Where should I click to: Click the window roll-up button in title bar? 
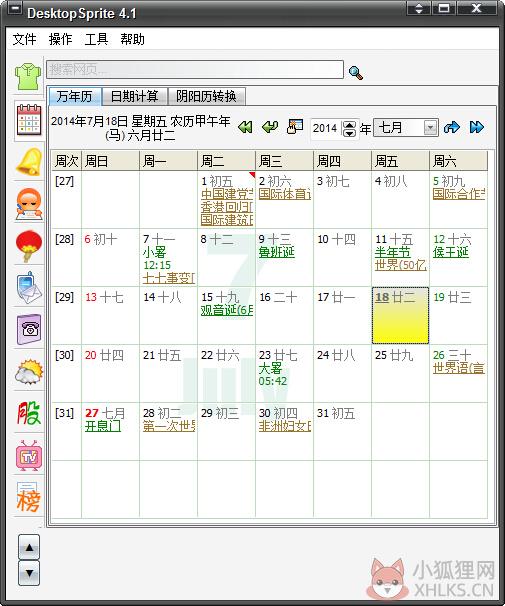tap(419, 8)
